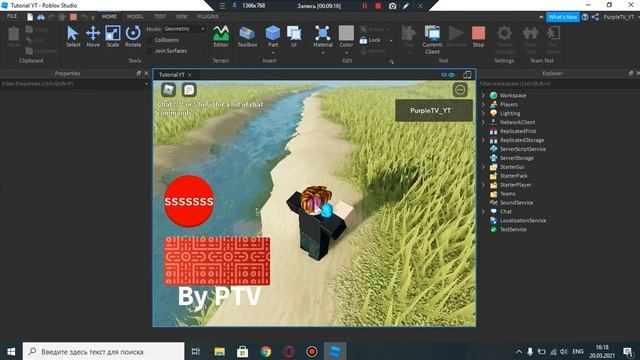The width and height of the screenshot is (640, 360).
Task: Open the Lock tool dropdown arrow
Action: (391, 40)
